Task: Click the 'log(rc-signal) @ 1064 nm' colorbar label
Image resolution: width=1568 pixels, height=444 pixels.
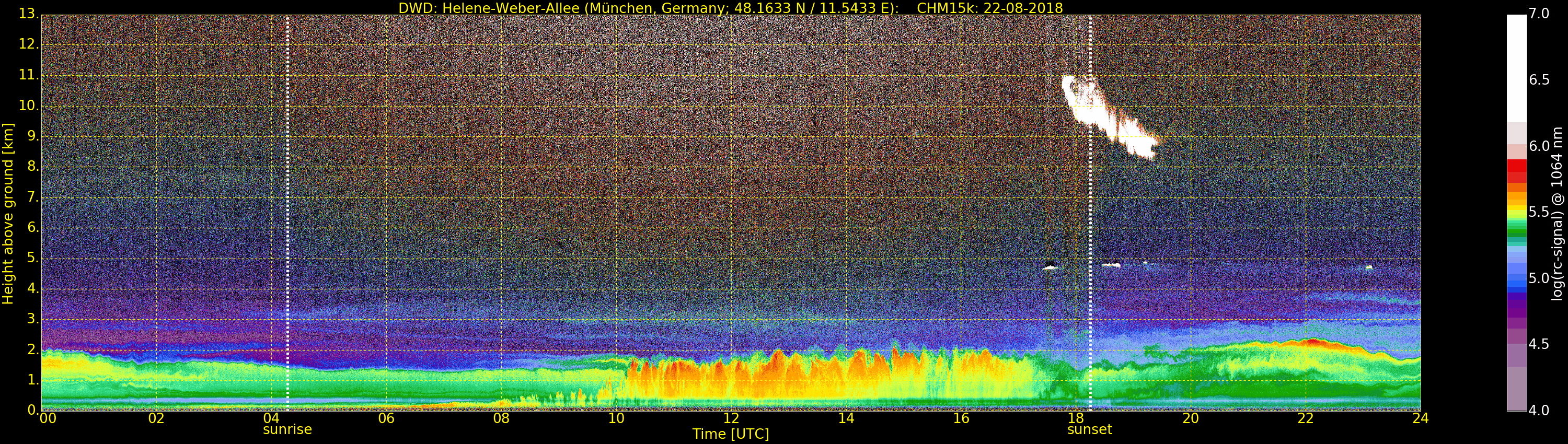Action: pyautogui.click(x=1558, y=213)
